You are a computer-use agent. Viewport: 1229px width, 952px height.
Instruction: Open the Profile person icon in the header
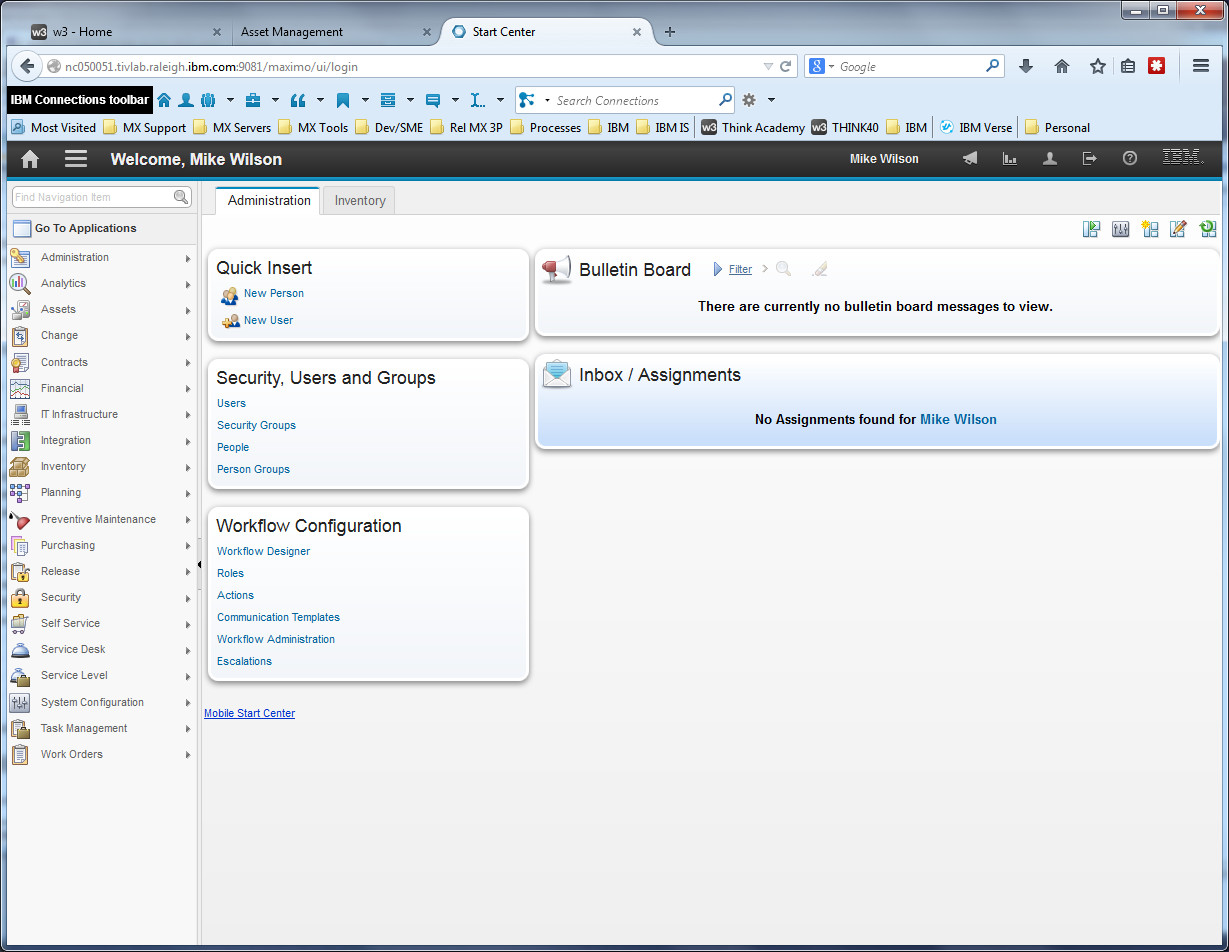click(x=1050, y=159)
